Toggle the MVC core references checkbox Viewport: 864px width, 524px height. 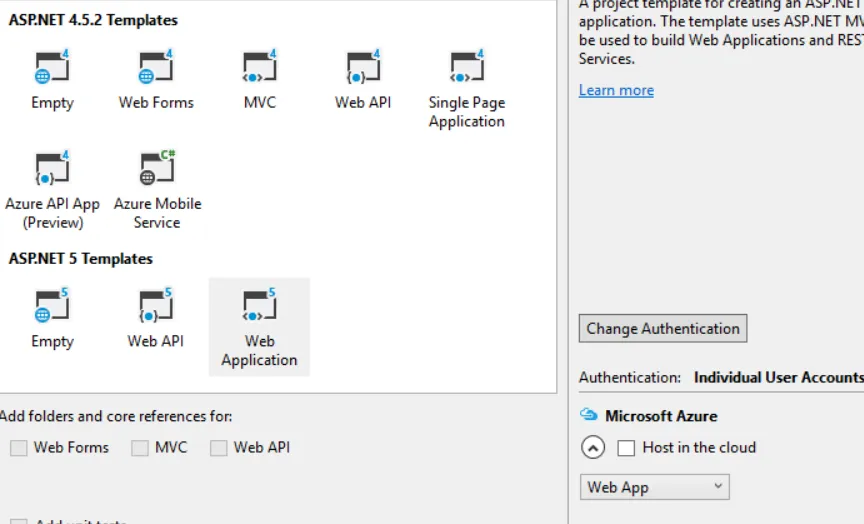click(140, 448)
